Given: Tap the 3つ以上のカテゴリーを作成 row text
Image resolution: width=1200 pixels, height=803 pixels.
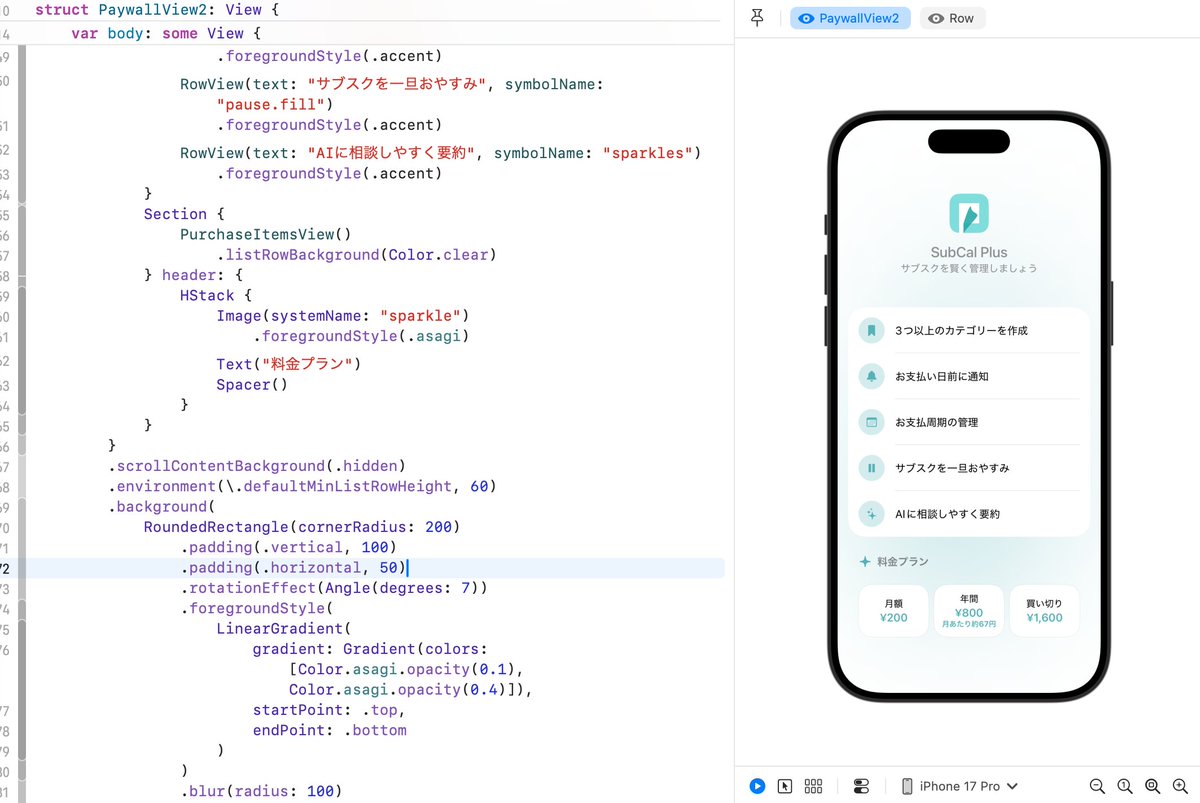Looking at the screenshot, I should tap(961, 330).
